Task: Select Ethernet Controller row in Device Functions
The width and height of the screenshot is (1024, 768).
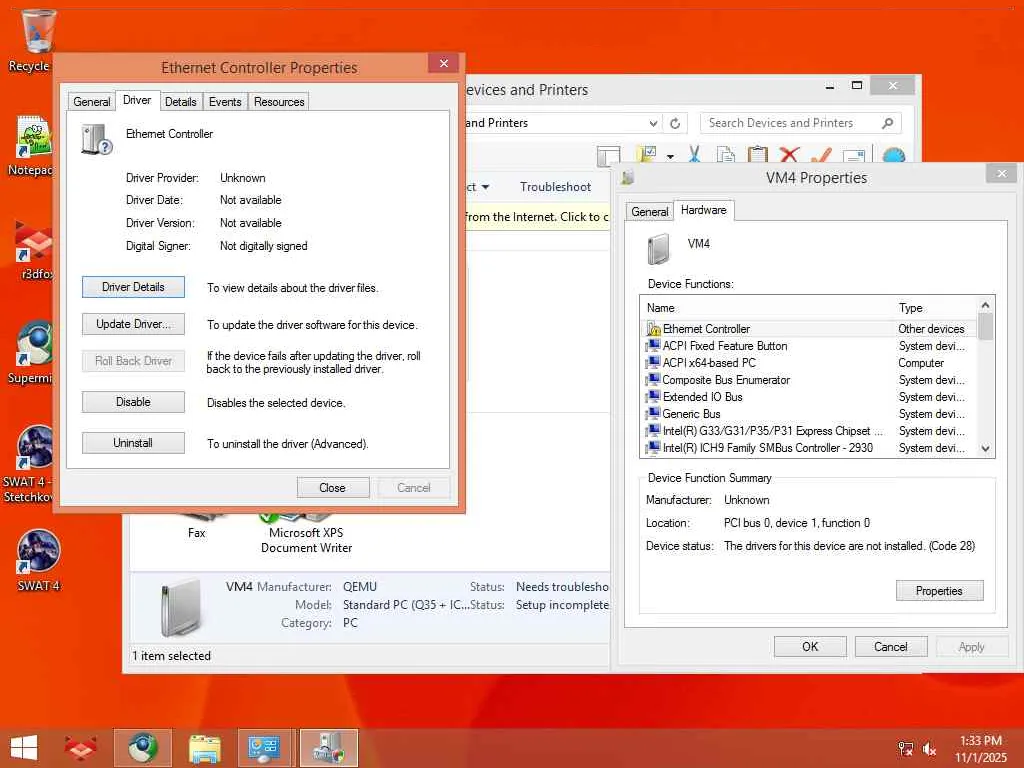Action: 808,328
